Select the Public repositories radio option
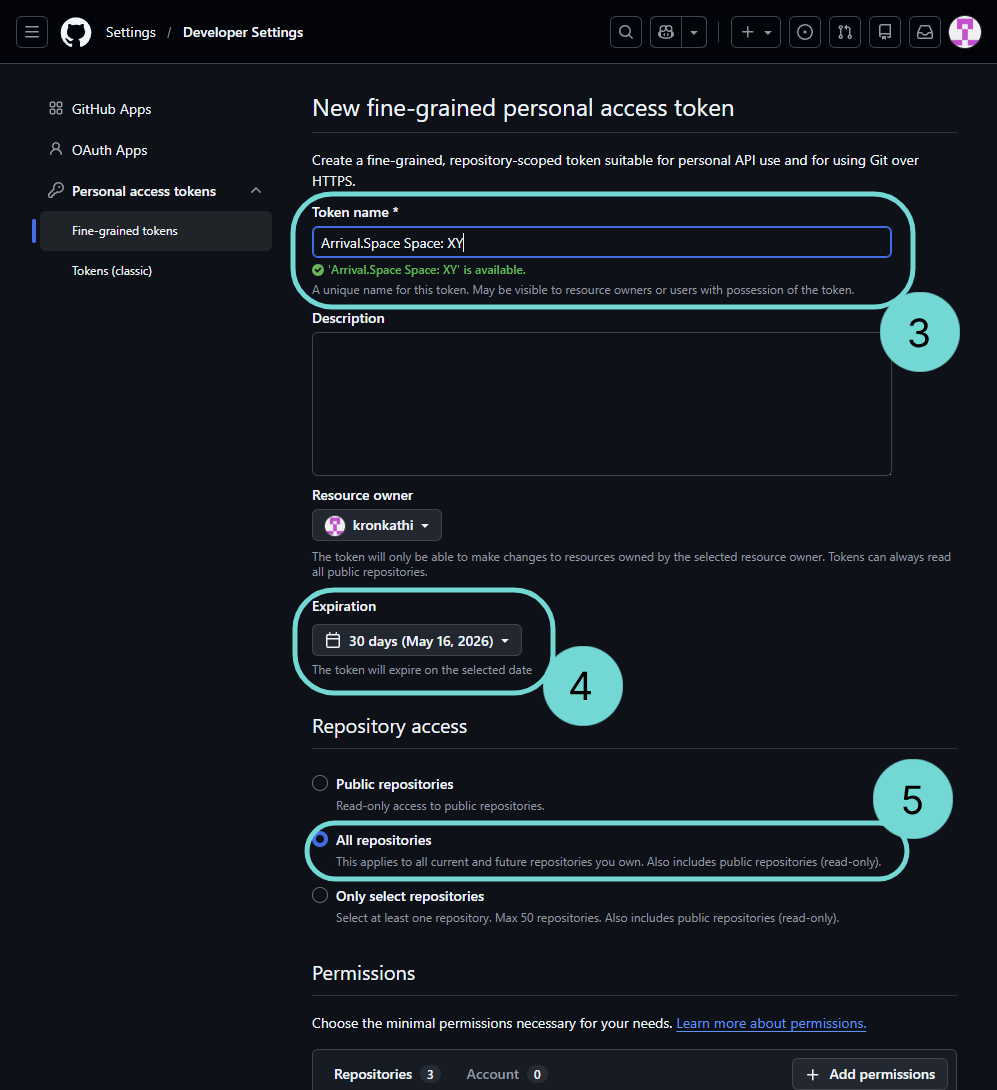997x1090 pixels. (320, 784)
